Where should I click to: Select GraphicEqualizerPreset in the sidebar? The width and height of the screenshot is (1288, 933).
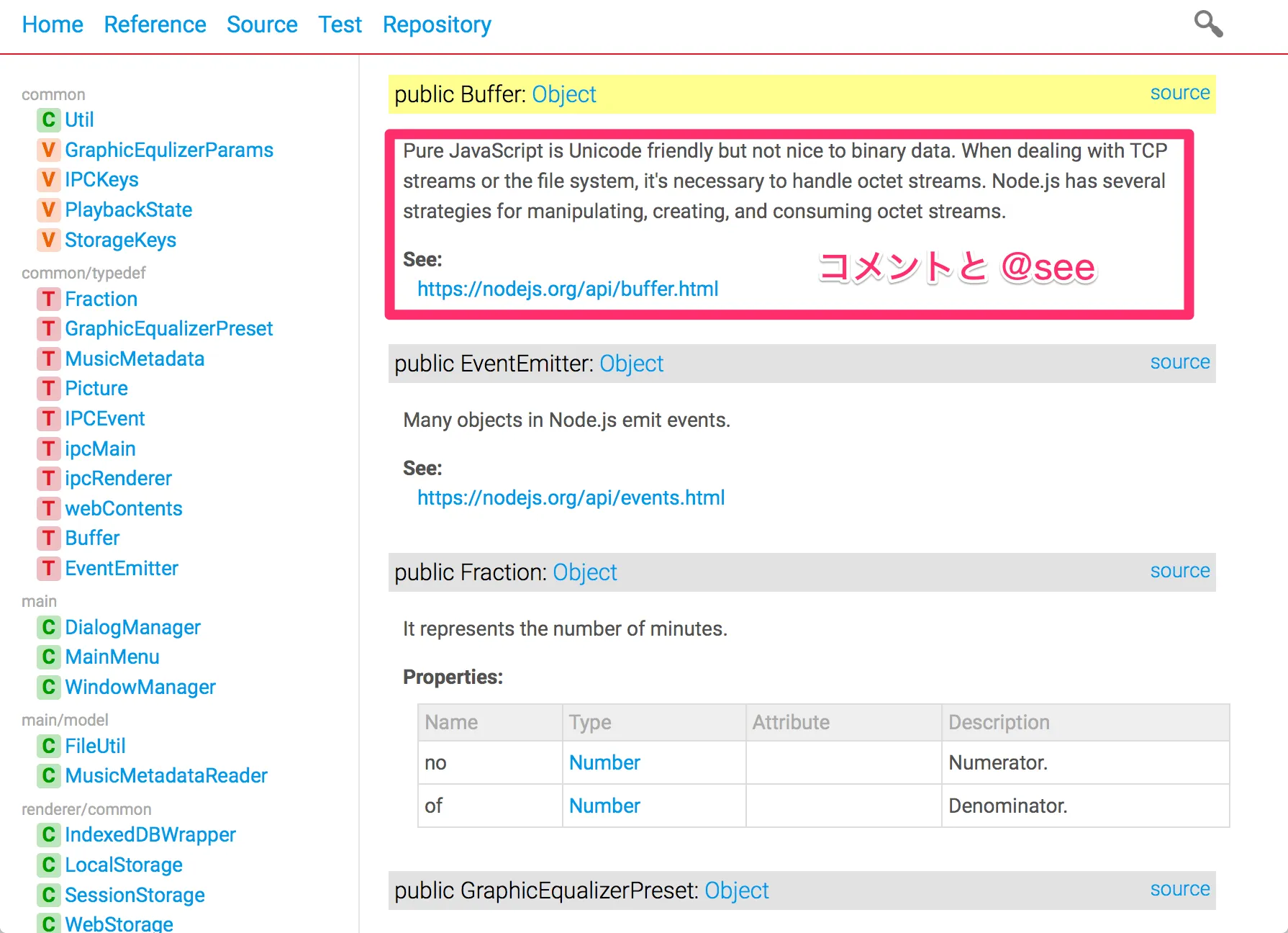(168, 328)
